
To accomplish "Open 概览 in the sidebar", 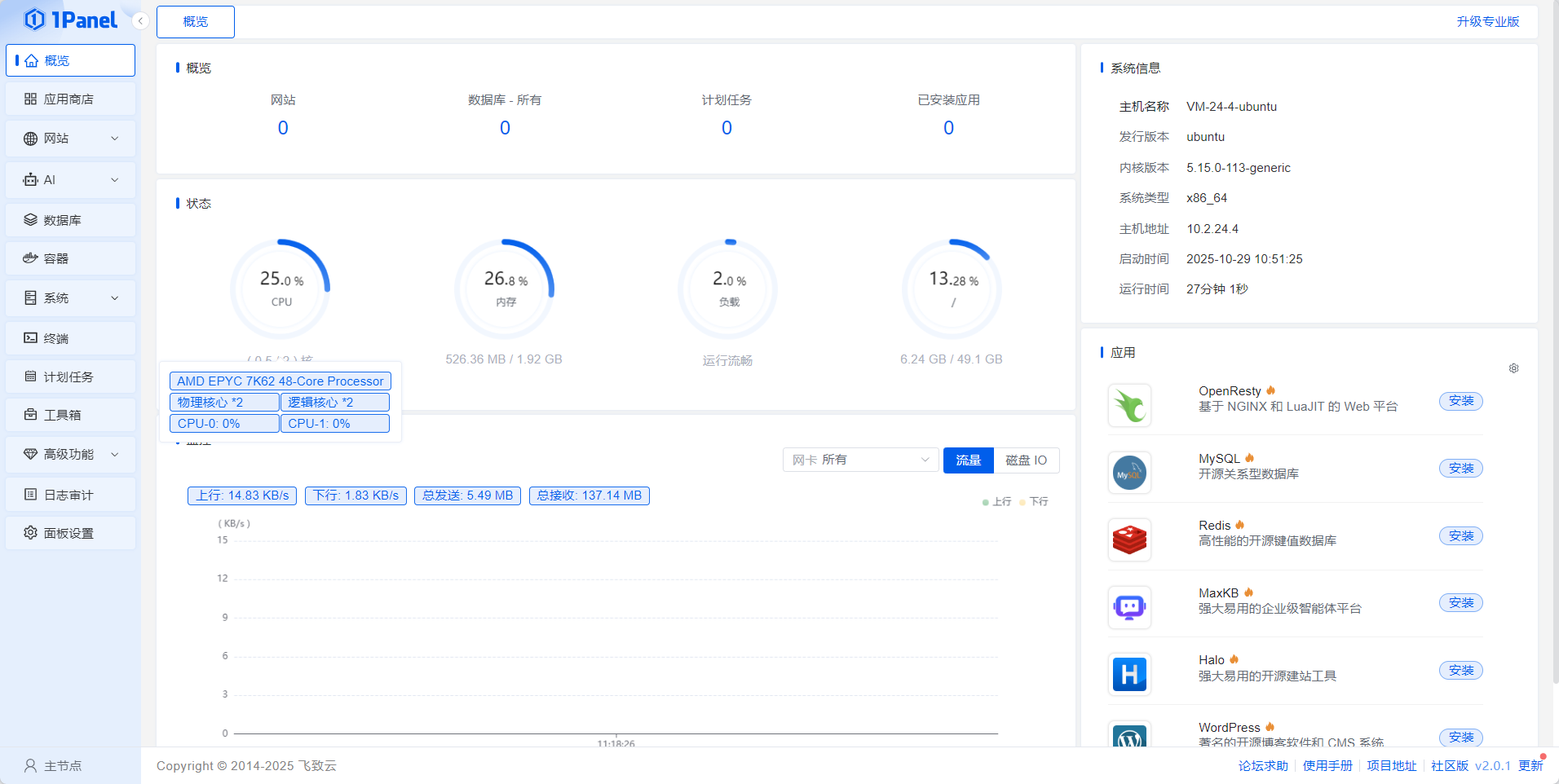I will click(70, 60).
